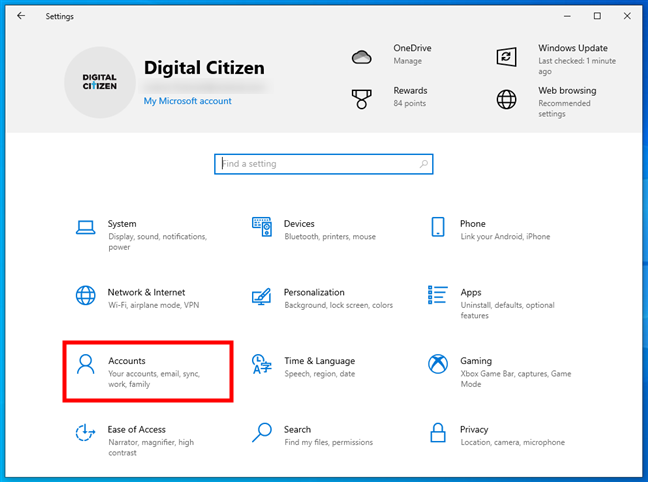Screen dimensions: 648x482
Task: Open Windows Update status label
Action: [577, 66]
